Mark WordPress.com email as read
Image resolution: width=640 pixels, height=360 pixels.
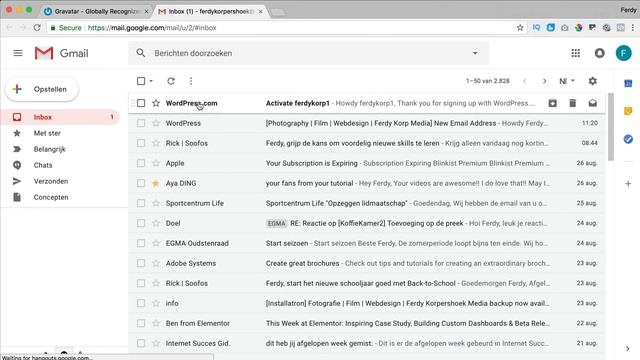pyautogui.click(x=593, y=103)
